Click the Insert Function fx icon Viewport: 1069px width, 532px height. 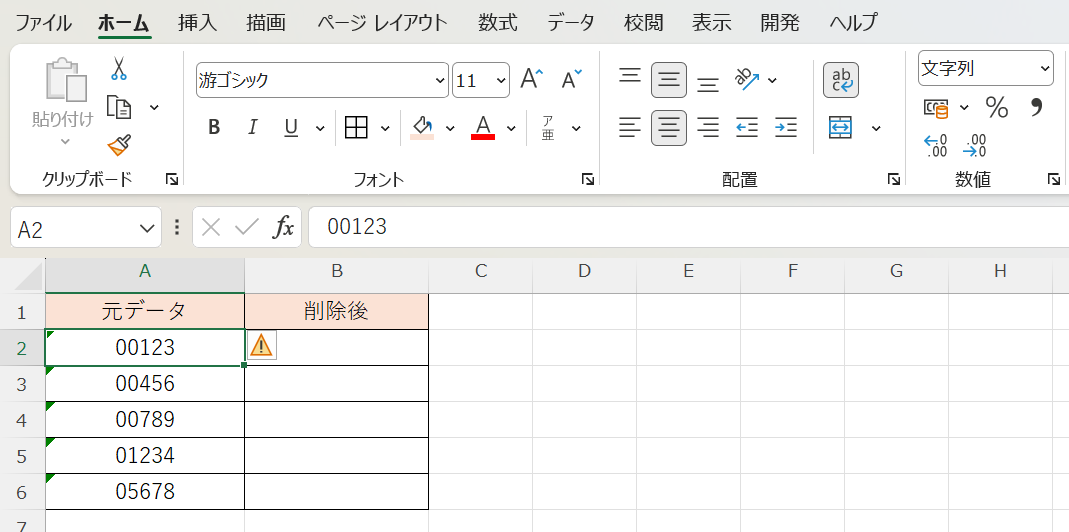click(x=284, y=228)
